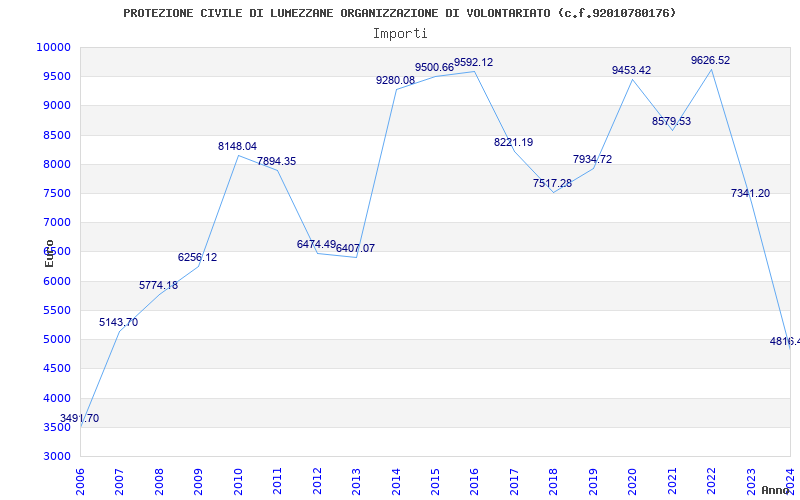Select data label 9453.42
Viewport: 800px width, 500px height.
pyautogui.click(x=632, y=70)
